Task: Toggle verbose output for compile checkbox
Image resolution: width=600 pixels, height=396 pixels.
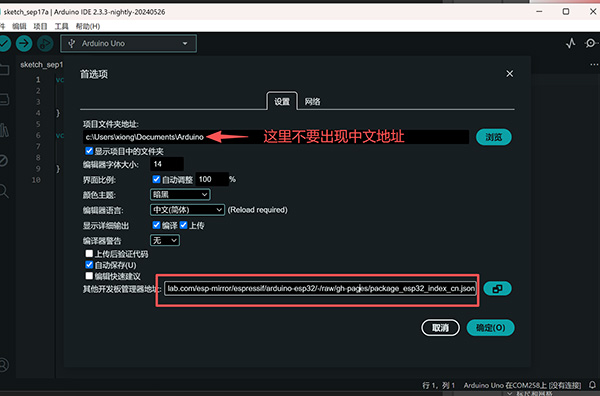Action: (x=156, y=225)
